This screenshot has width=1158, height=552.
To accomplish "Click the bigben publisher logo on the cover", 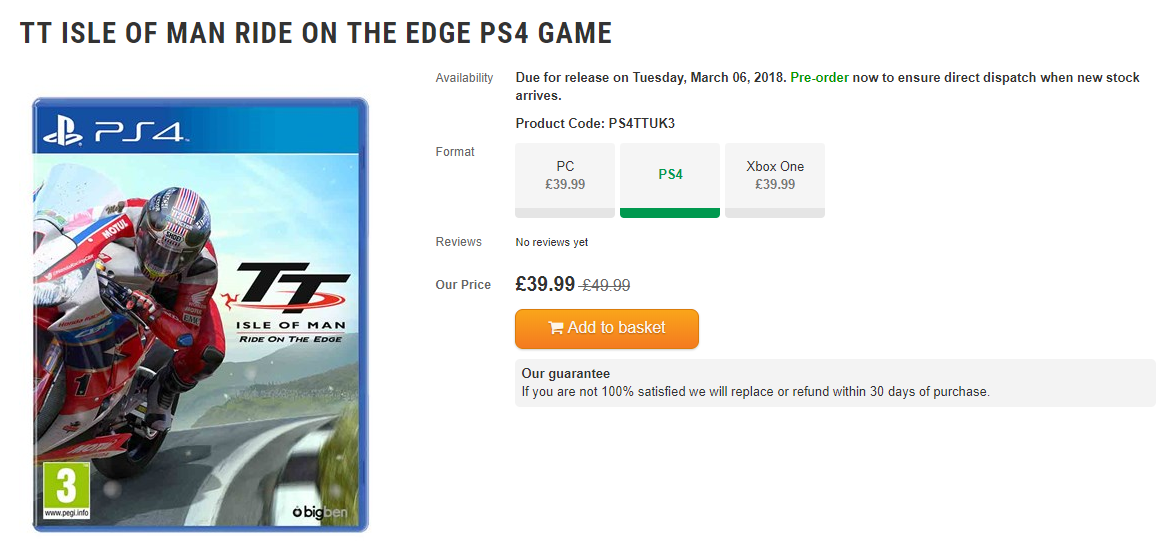I will [318, 511].
